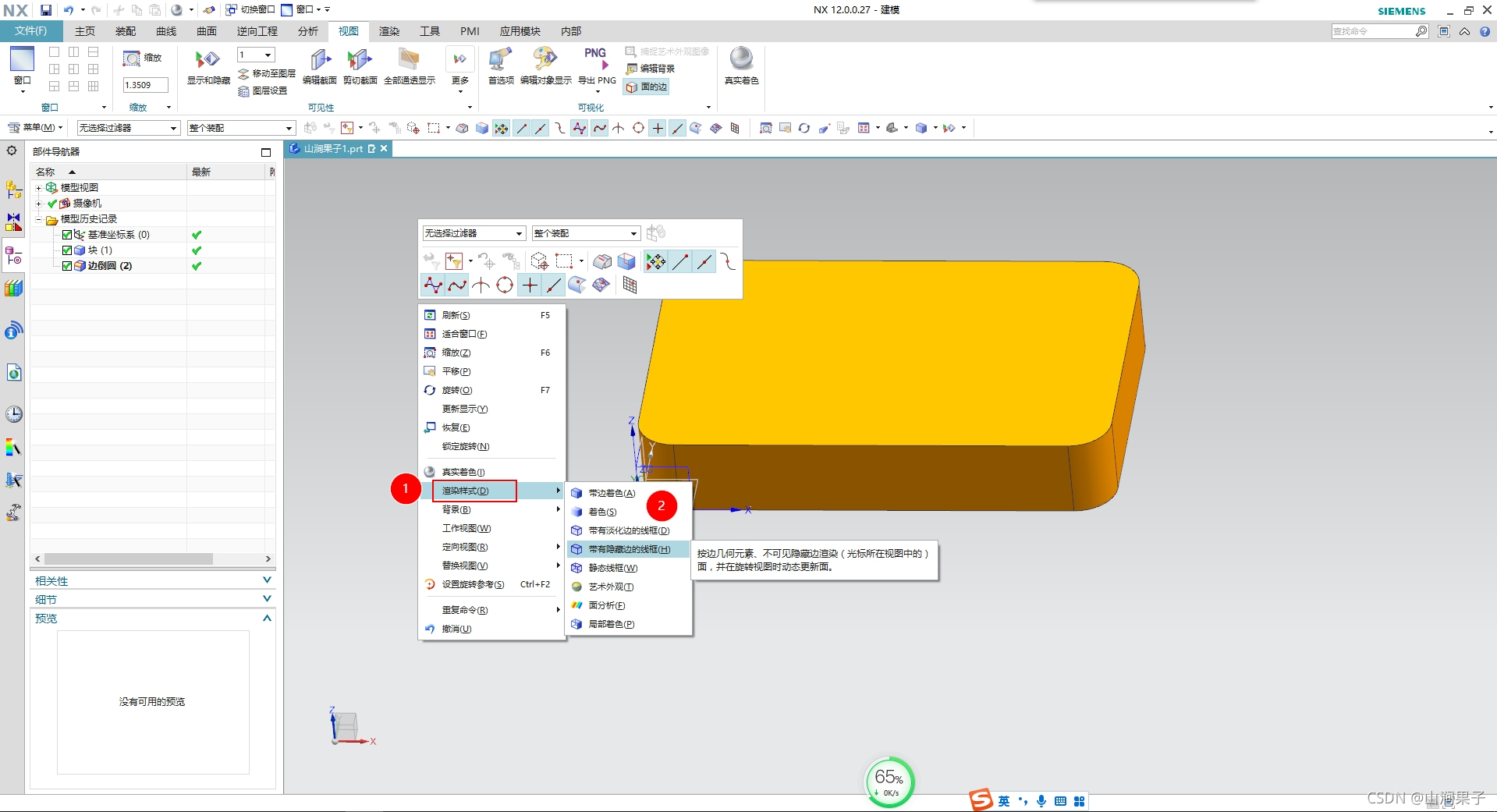Open 无选择过滤器 dropdown in top bar
The image size is (1497, 812).
pyautogui.click(x=129, y=128)
